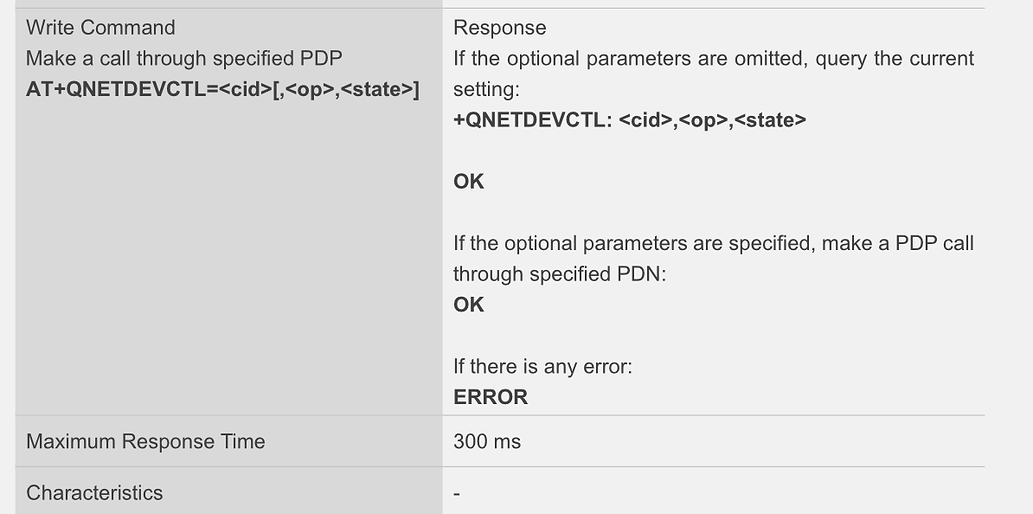Select the "300 ms" value

pos(487,442)
